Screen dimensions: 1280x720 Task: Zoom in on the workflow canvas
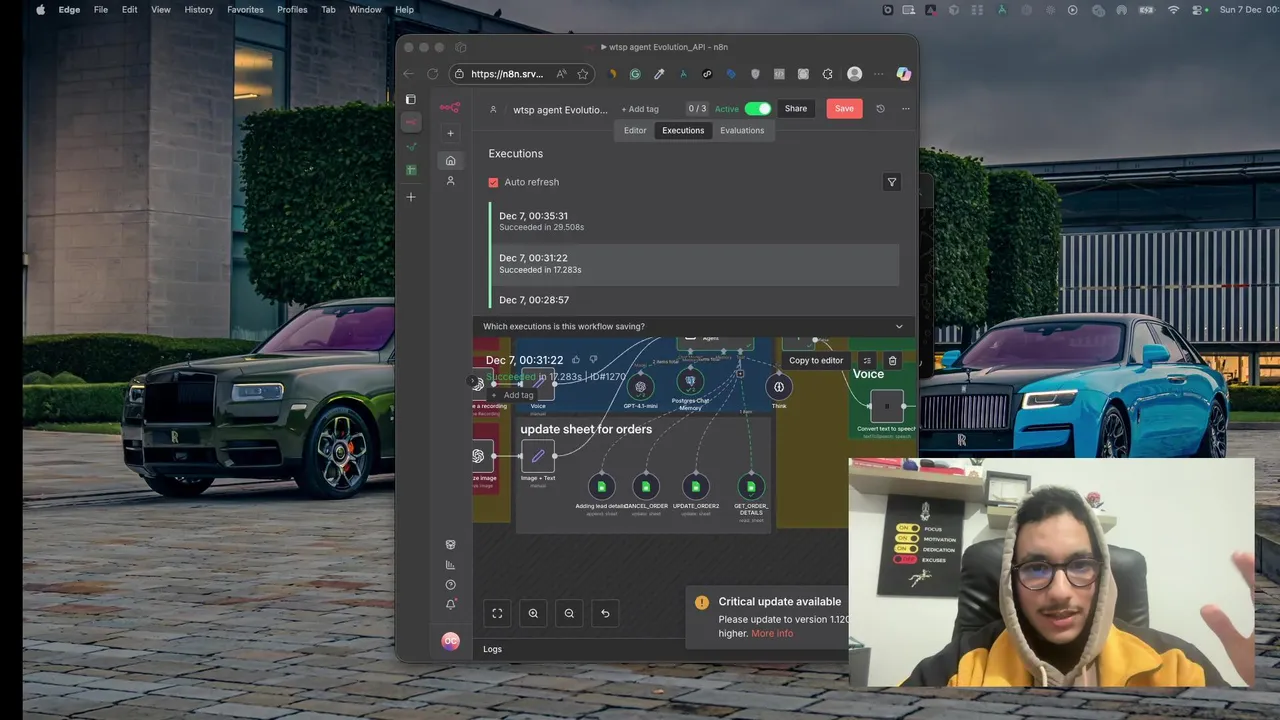(533, 613)
